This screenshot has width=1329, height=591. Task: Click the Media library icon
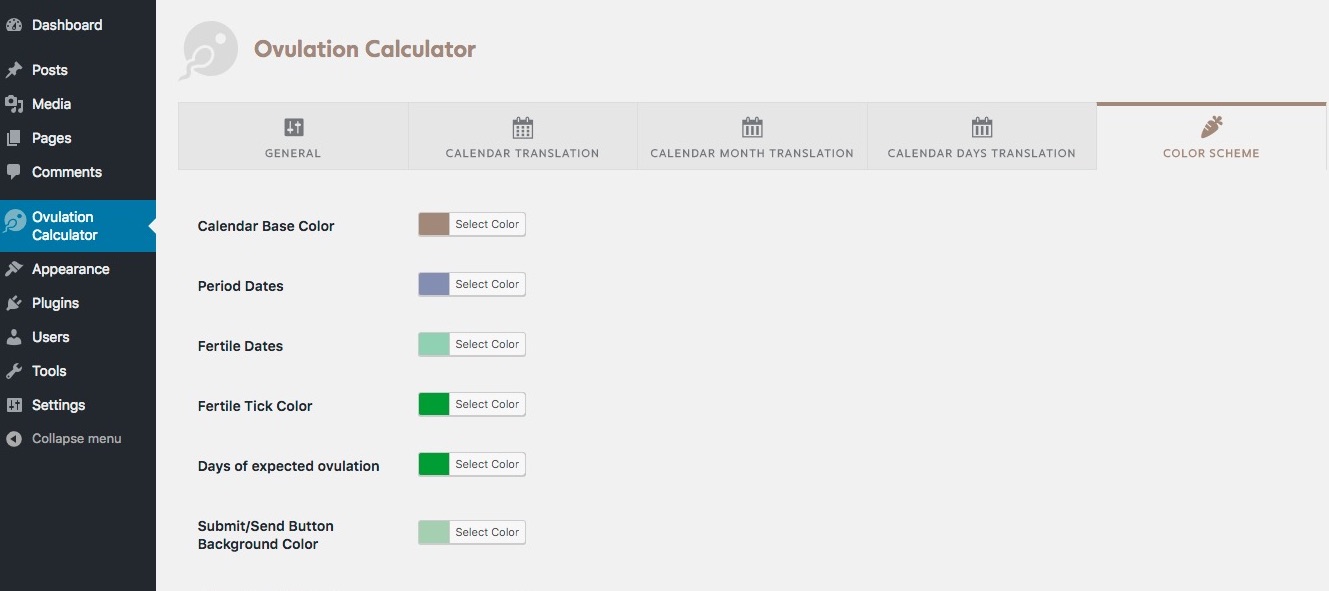point(14,104)
